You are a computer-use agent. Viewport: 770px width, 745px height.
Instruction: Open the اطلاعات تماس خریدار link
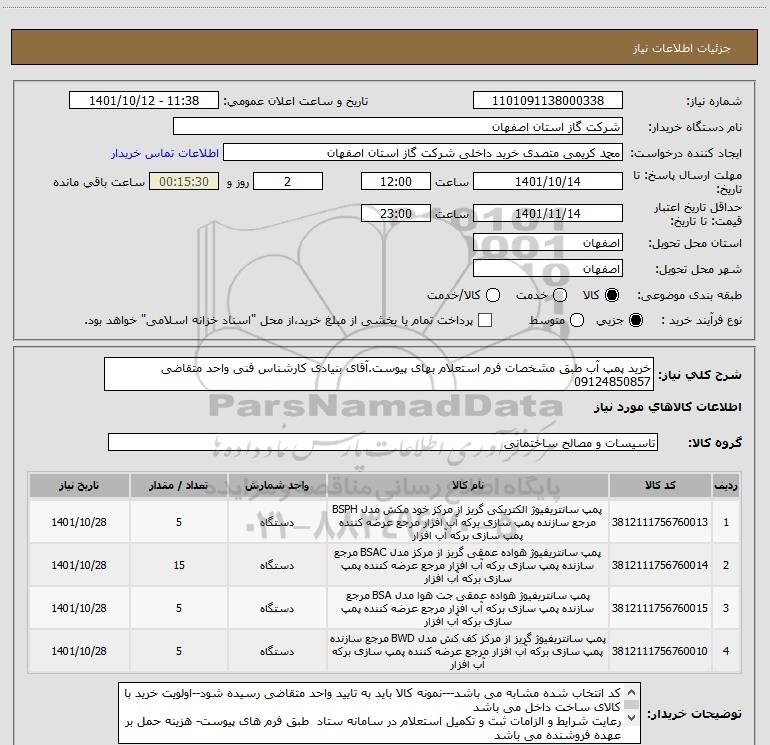(x=165, y=153)
